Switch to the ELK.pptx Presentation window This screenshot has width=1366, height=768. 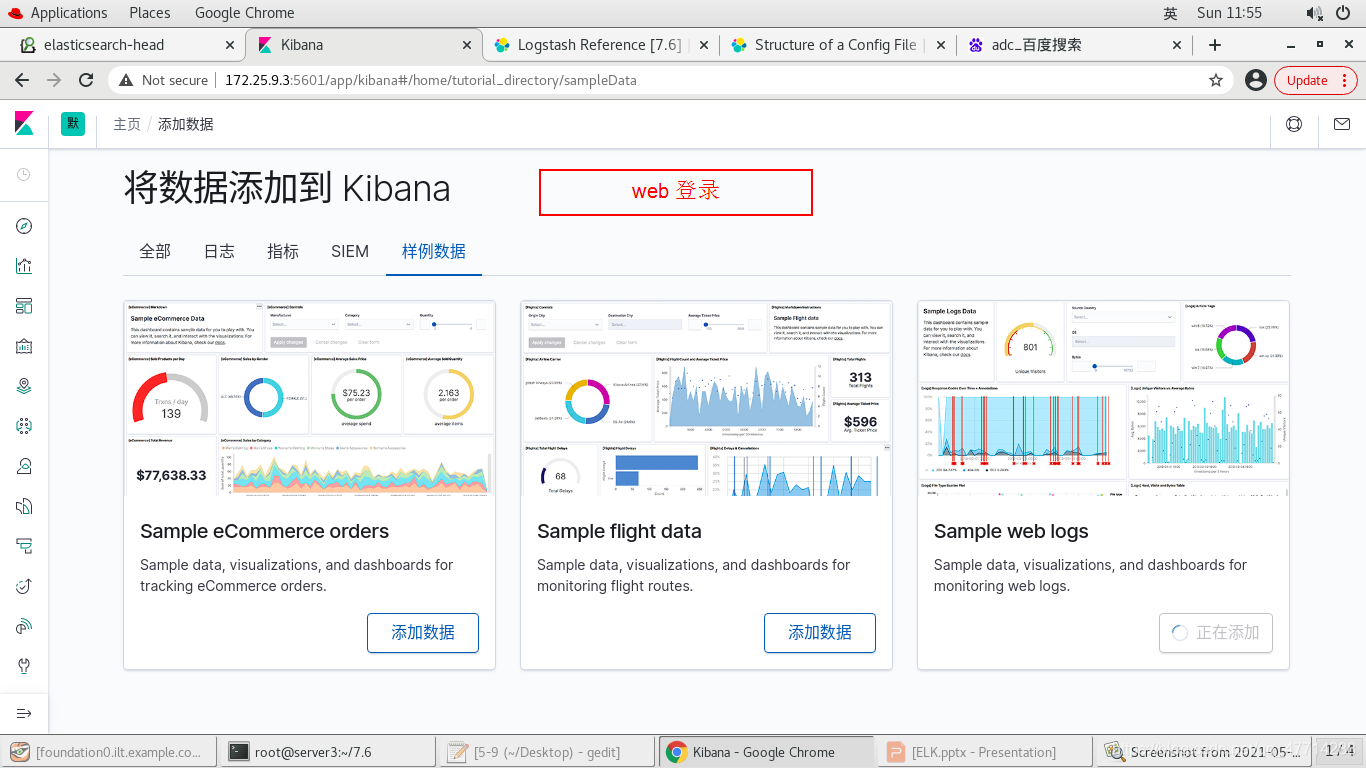tap(984, 752)
